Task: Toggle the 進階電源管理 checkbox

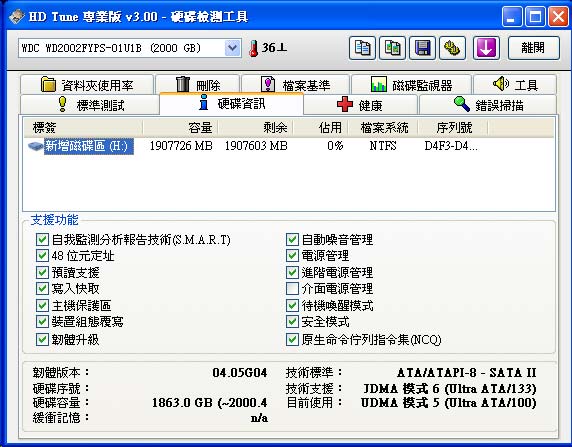Action: 292,272
